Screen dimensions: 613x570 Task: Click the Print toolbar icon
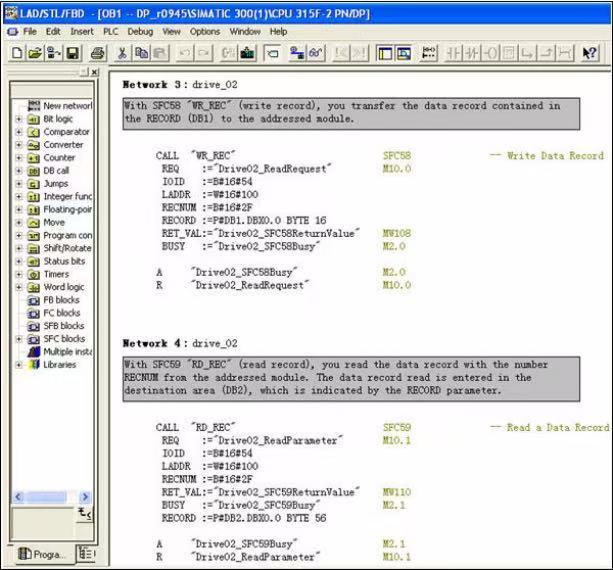click(x=97, y=52)
